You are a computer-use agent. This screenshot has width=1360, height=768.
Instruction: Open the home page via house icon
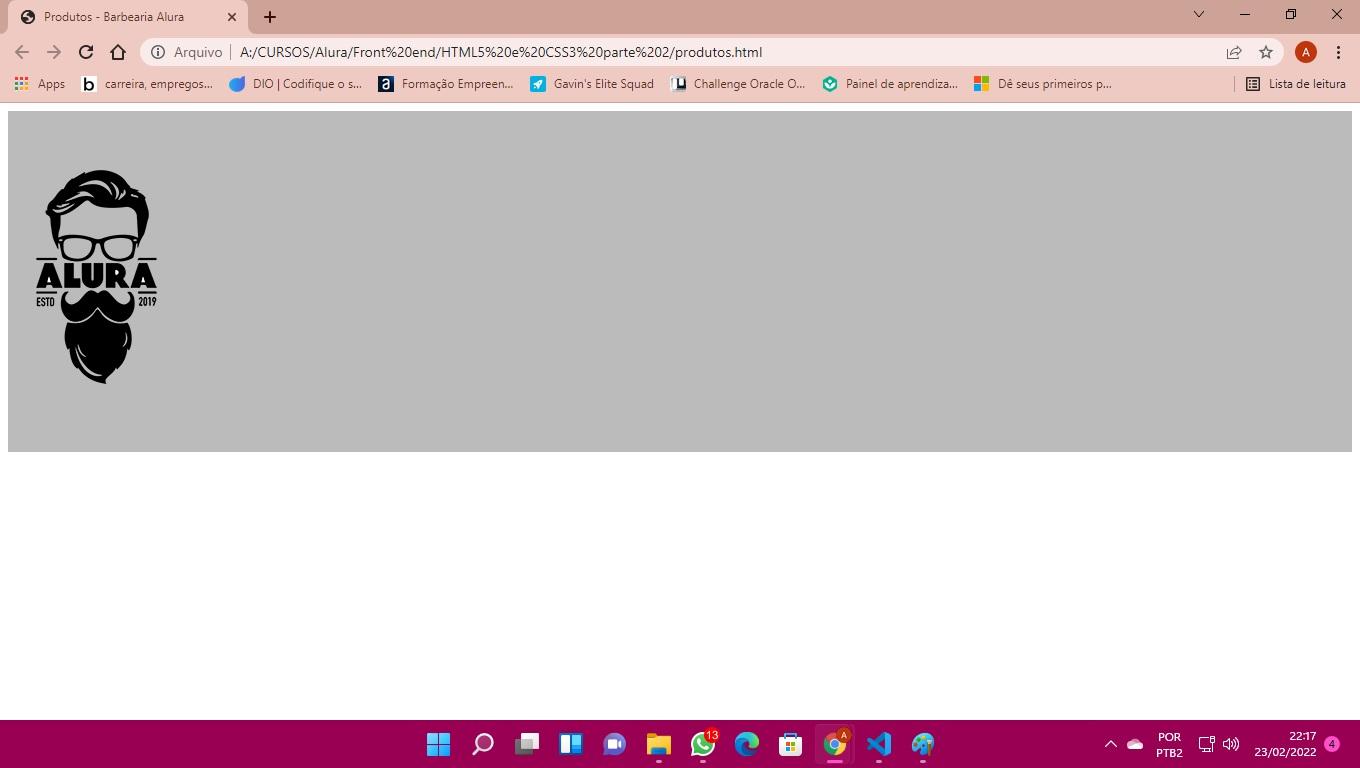118,52
